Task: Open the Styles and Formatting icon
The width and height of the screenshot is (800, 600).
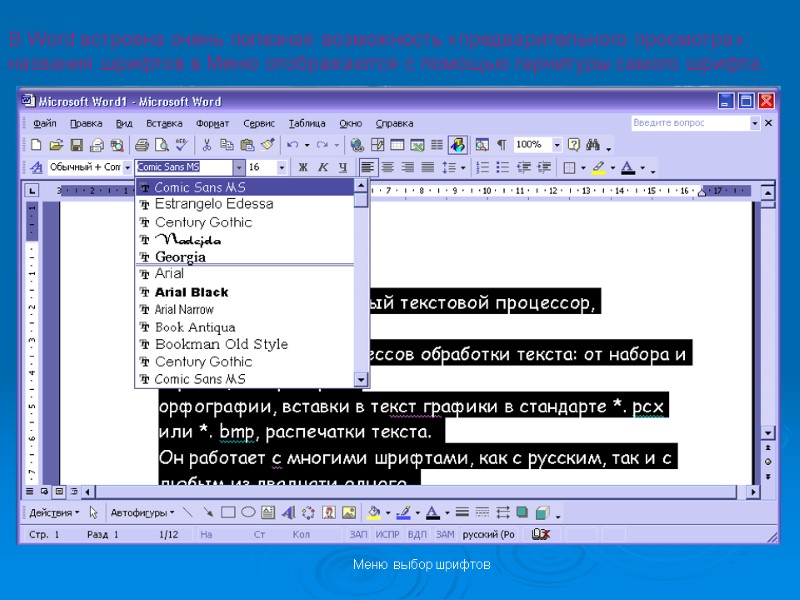Action: [x=36, y=167]
